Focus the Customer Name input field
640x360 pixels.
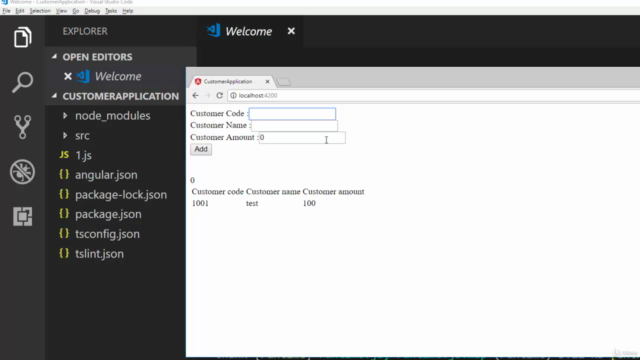tap(294, 126)
